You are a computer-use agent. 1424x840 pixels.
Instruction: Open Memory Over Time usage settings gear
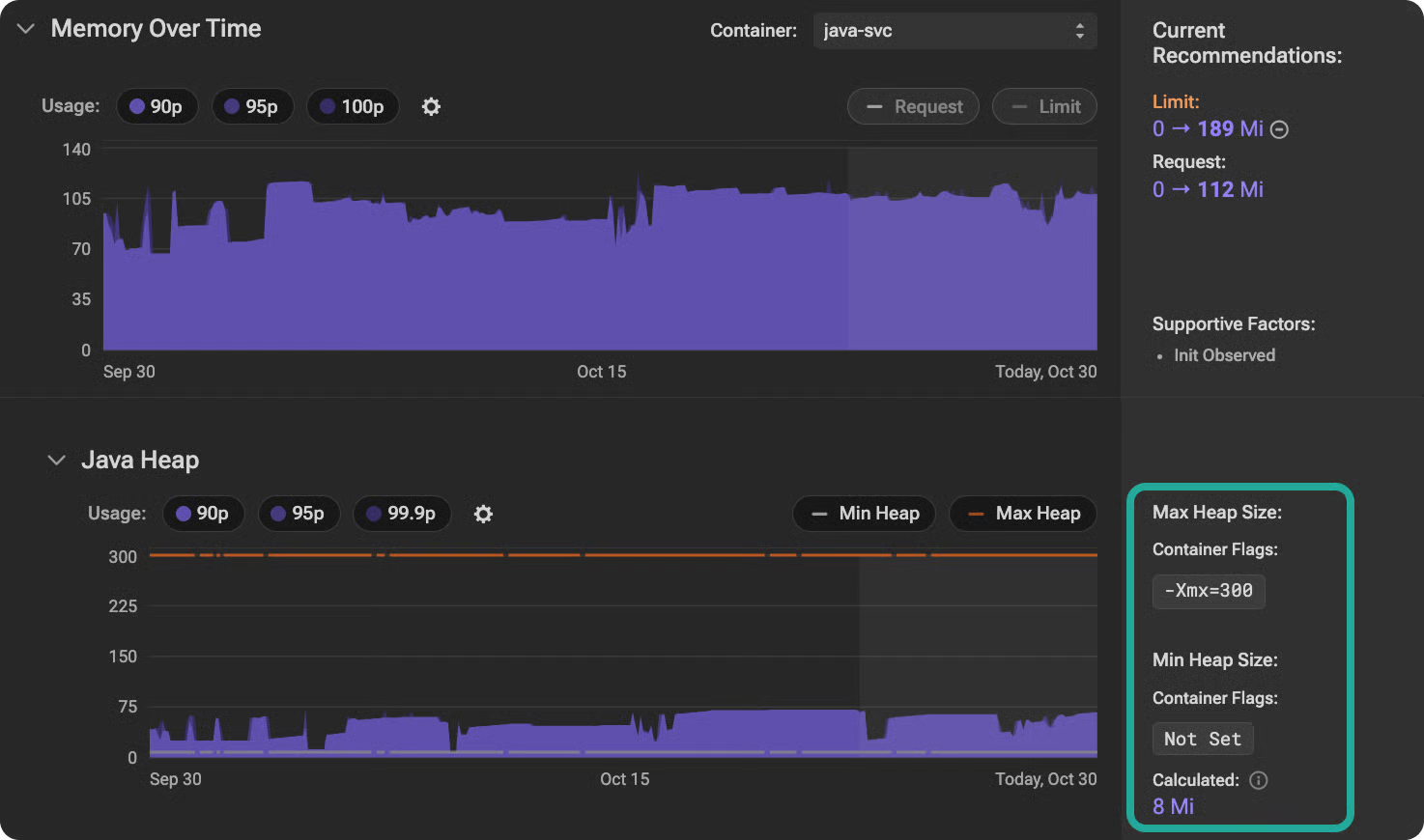coord(431,106)
